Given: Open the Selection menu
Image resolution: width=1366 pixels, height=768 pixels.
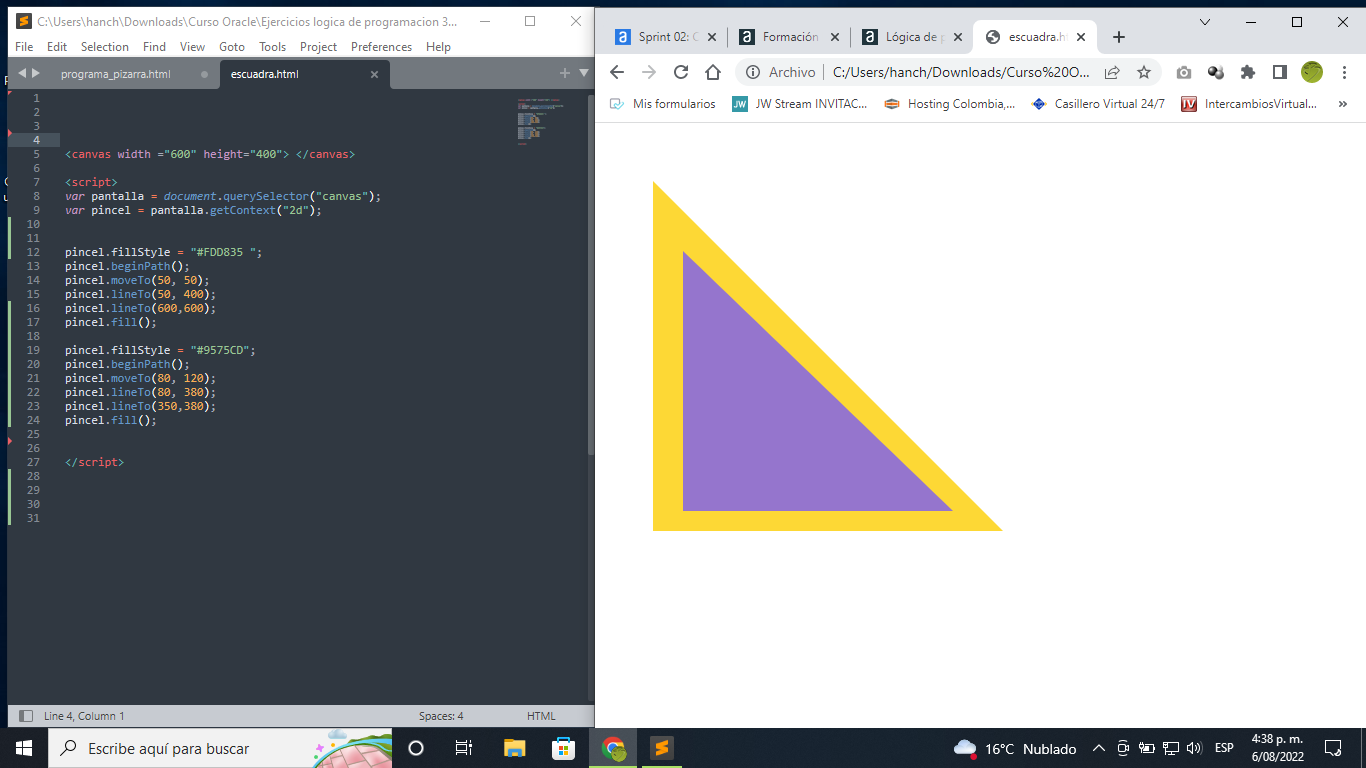Looking at the screenshot, I should coord(105,47).
